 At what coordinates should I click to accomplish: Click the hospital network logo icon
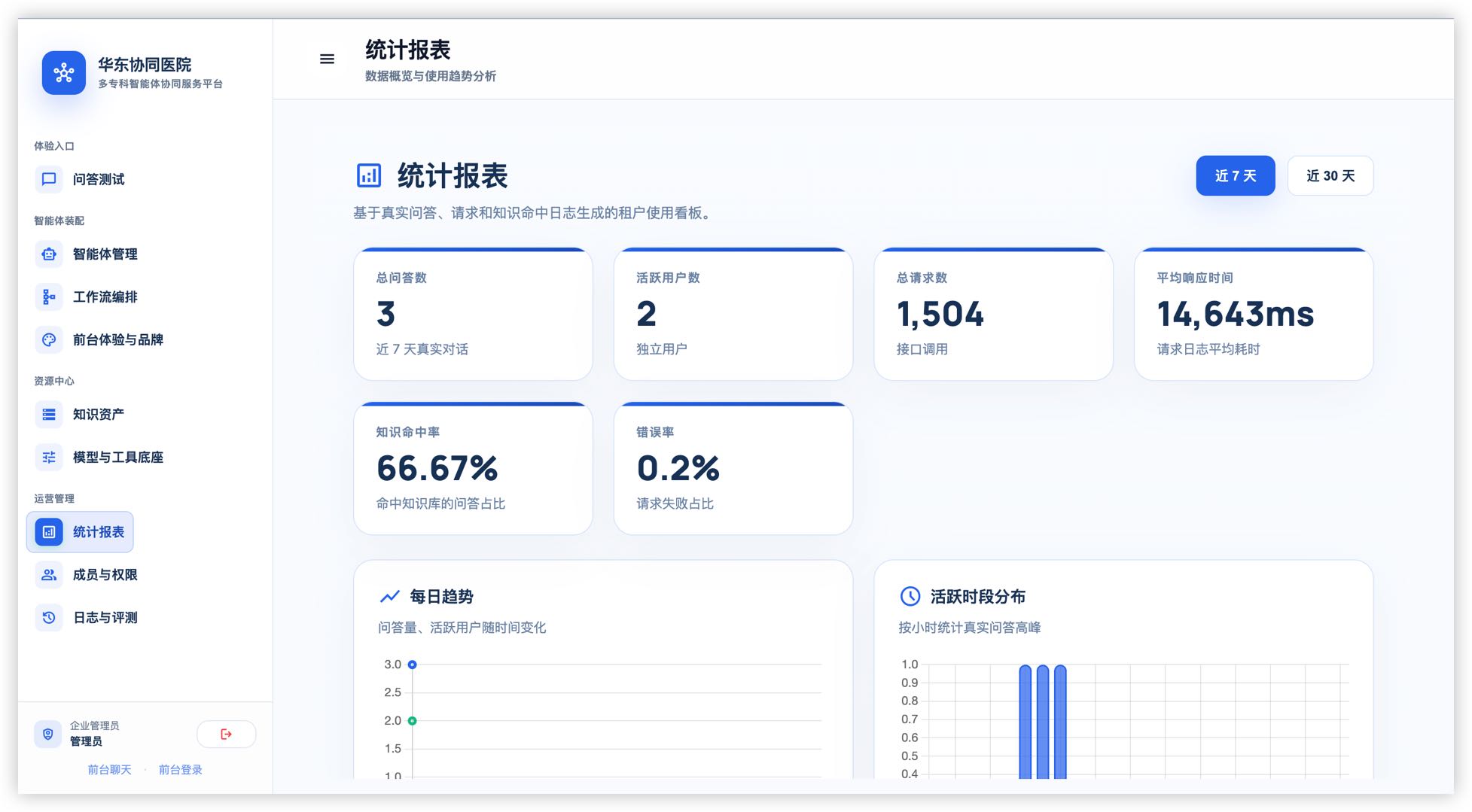tap(64, 73)
